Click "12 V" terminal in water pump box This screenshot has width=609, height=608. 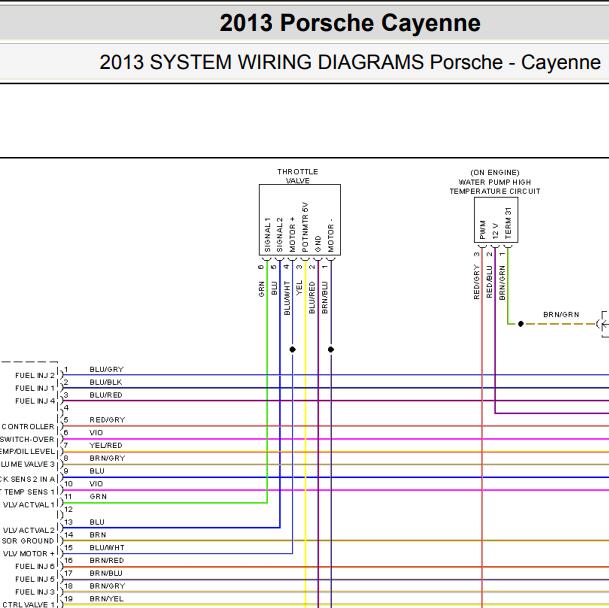tap(495, 231)
